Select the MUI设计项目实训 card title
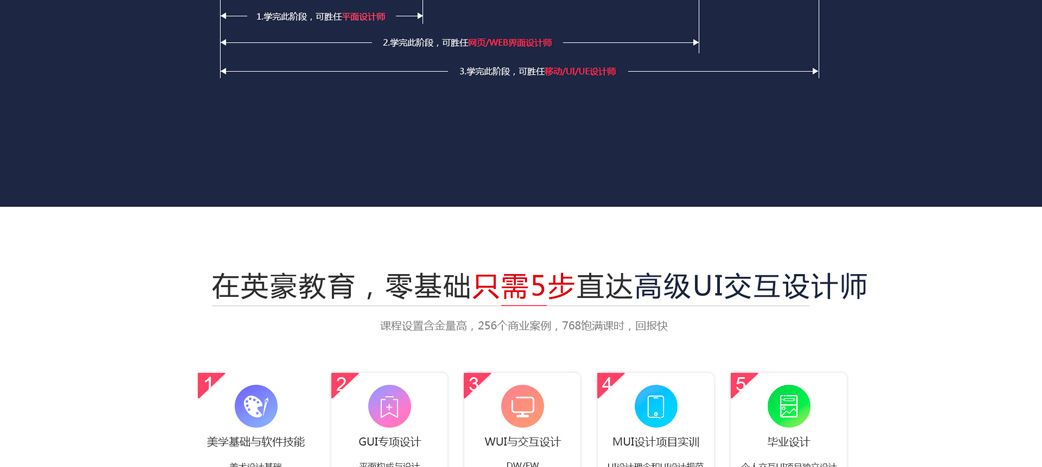This screenshot has height=467, width=1042. (656, 442)
